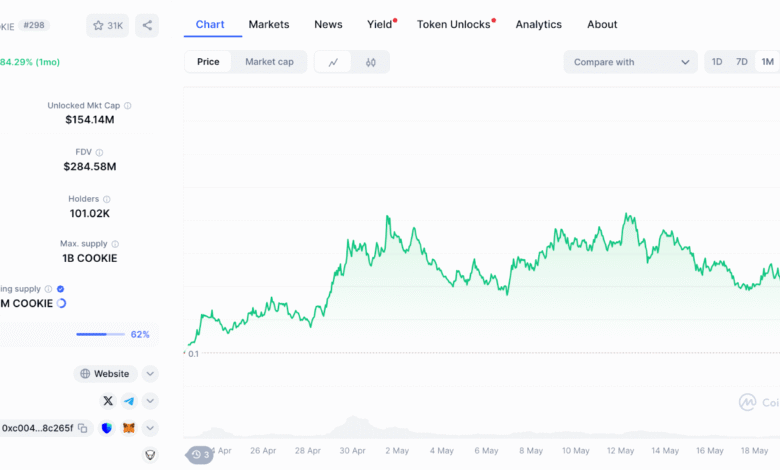Click the 101.02K holders value
This screenshot has width=780, height=470.
[x=90, y=213]
